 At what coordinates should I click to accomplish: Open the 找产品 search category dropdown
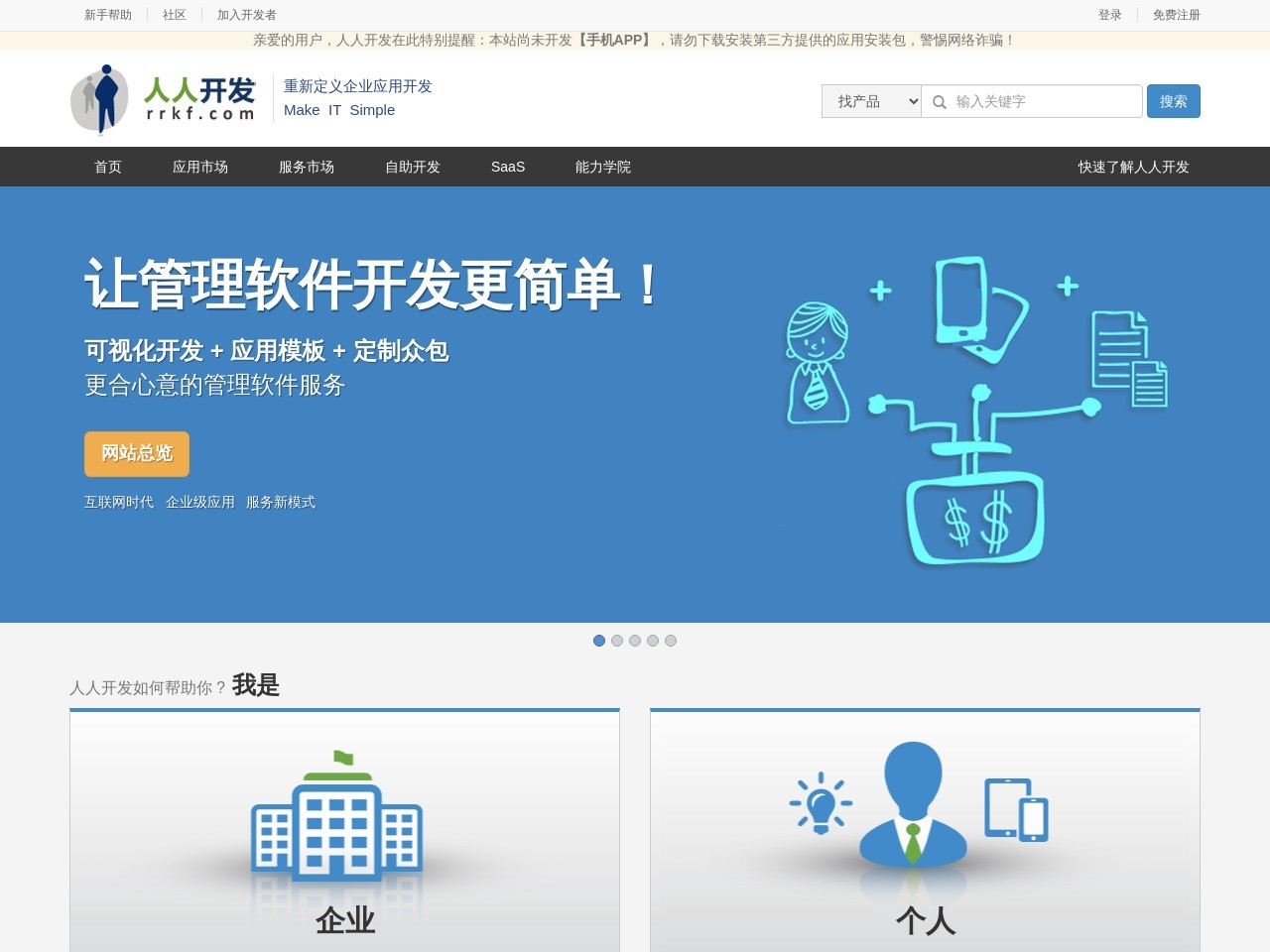871,101
